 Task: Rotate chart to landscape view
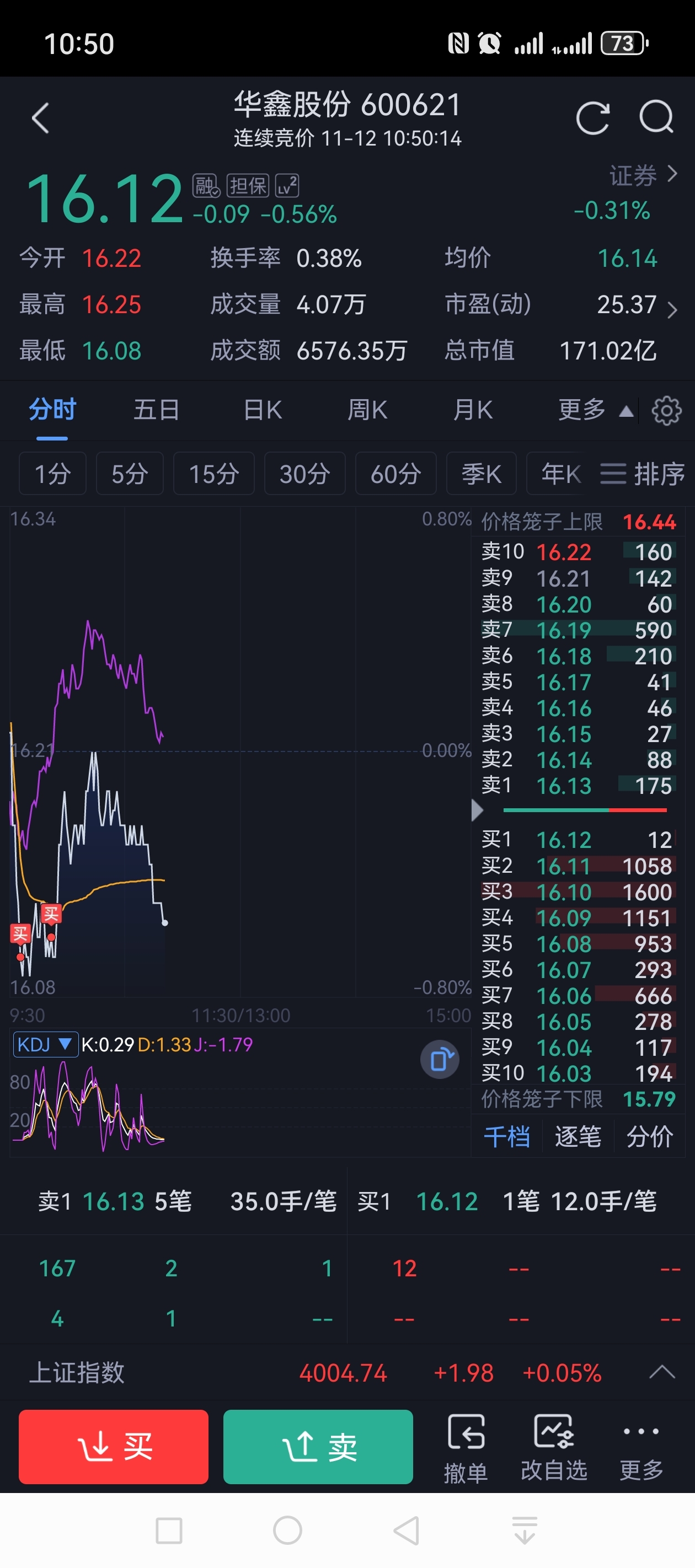(x=440, y=1060)
